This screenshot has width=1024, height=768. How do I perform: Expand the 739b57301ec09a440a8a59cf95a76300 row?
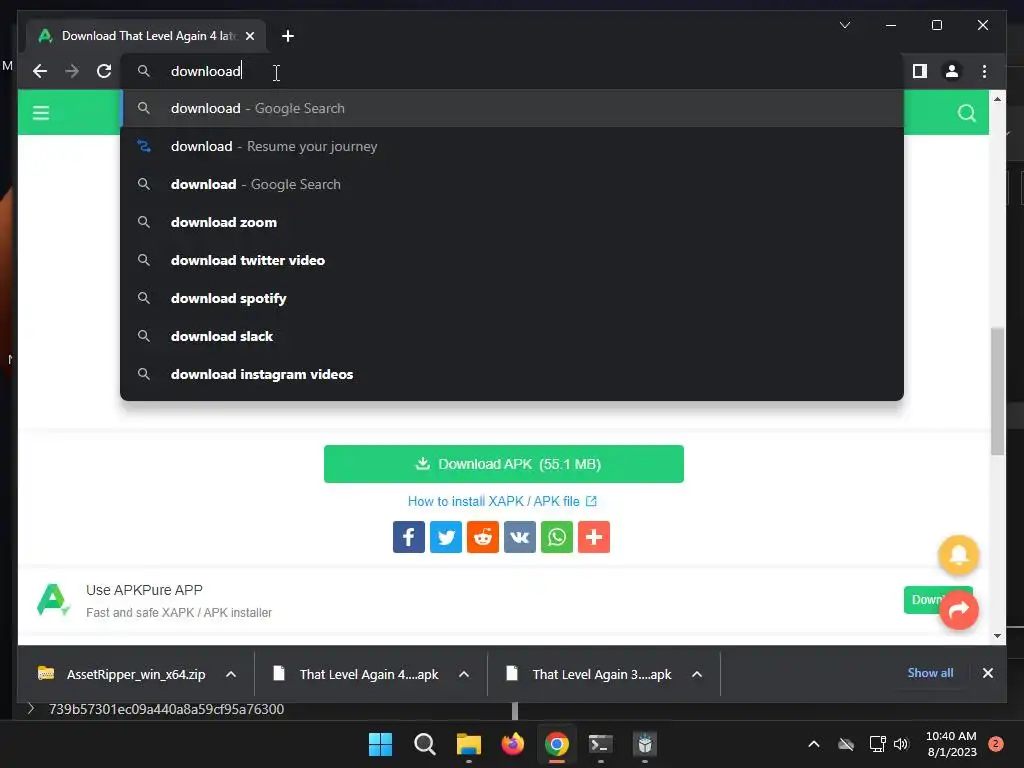point(30,709)
